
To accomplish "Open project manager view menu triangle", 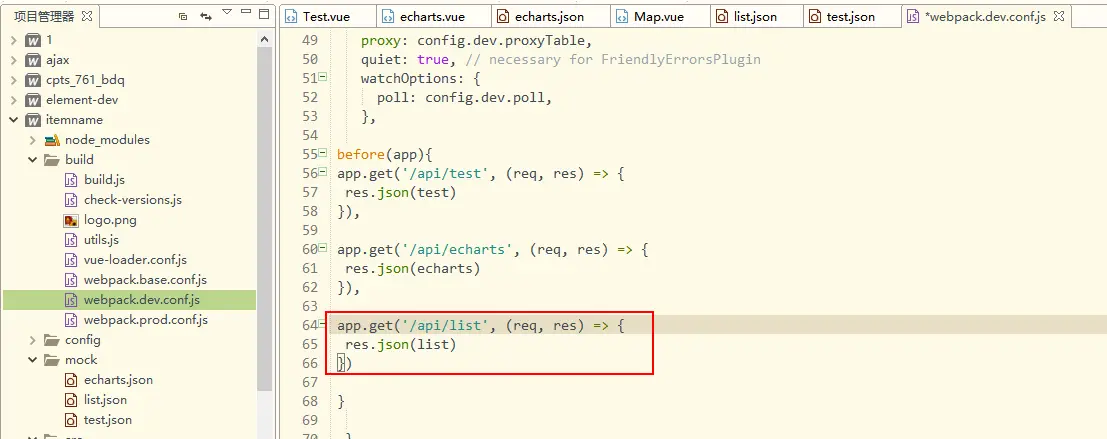I will 227,12.
